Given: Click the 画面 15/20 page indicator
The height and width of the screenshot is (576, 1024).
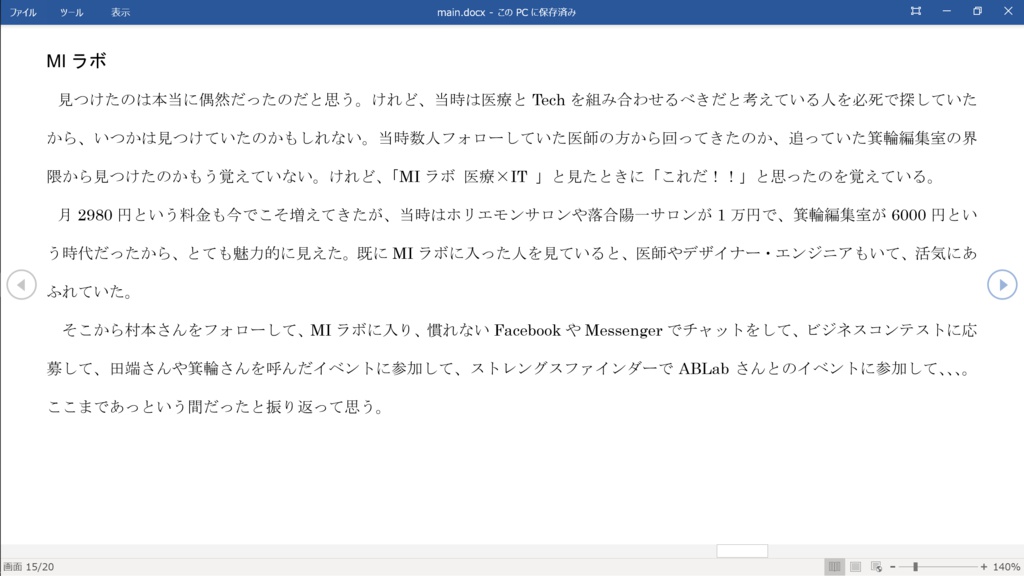Looking at the screenshot, I should 30,566.
